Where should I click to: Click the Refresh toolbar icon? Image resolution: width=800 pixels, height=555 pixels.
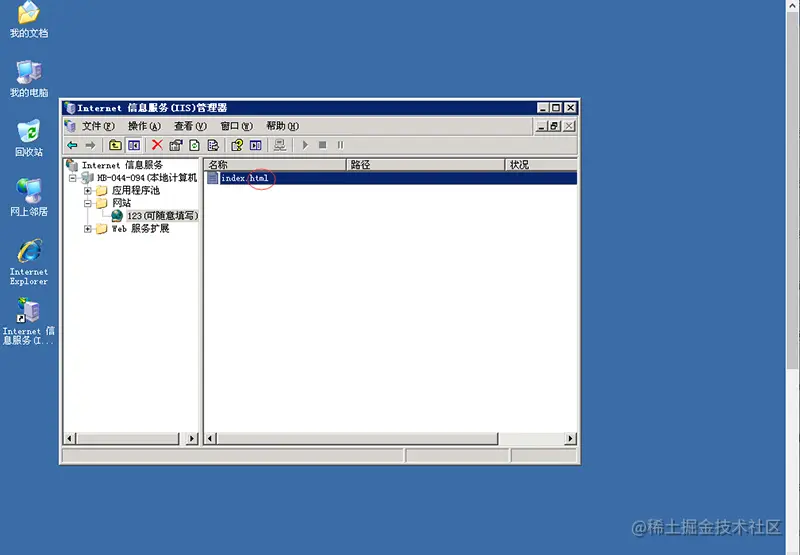194,145
